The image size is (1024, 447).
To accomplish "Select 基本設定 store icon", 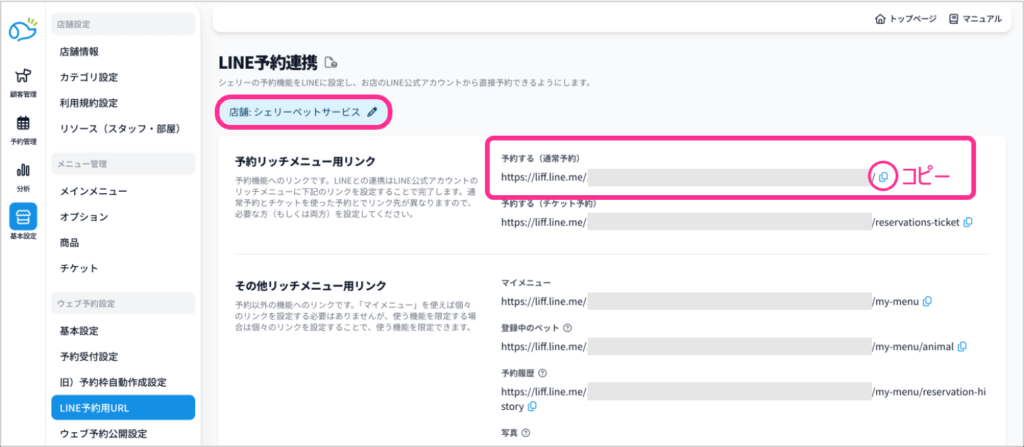I will point(22,221).
